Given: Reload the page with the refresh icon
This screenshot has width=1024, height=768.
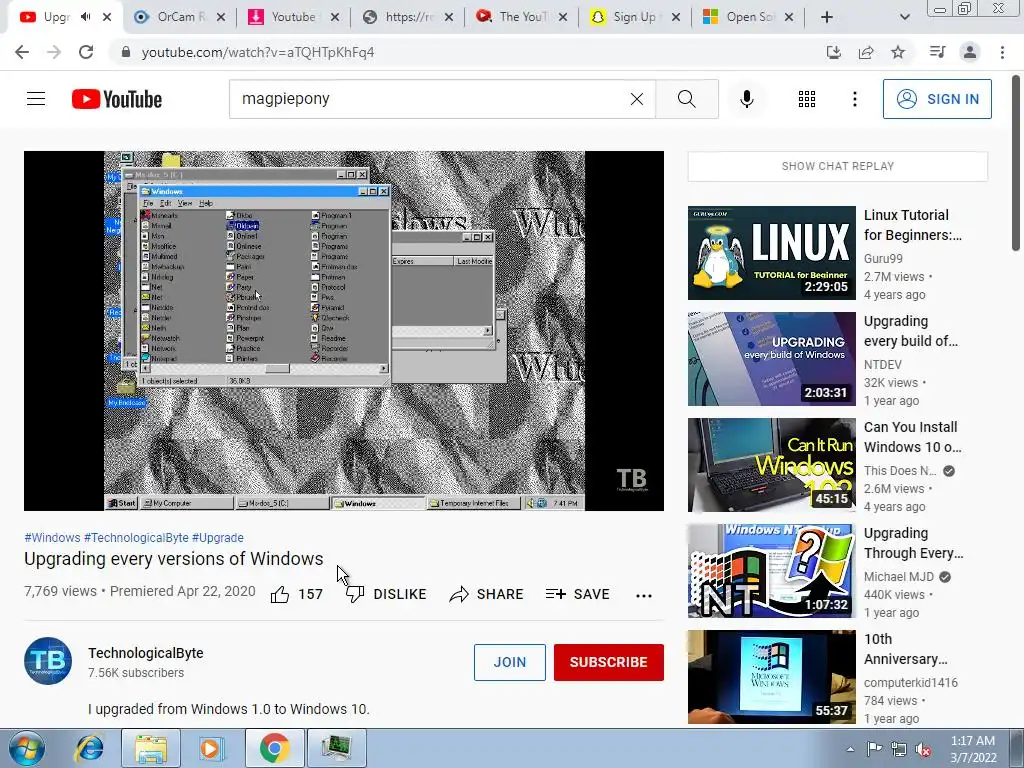Looking at the screenshot, I should pos(86,52).
